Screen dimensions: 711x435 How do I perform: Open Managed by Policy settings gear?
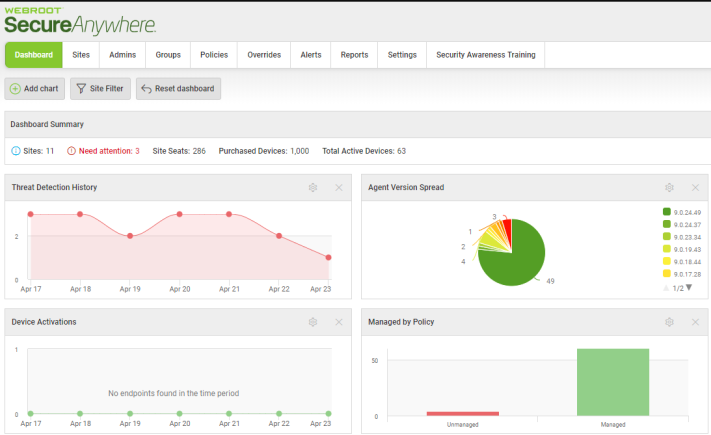pos(669,322)
